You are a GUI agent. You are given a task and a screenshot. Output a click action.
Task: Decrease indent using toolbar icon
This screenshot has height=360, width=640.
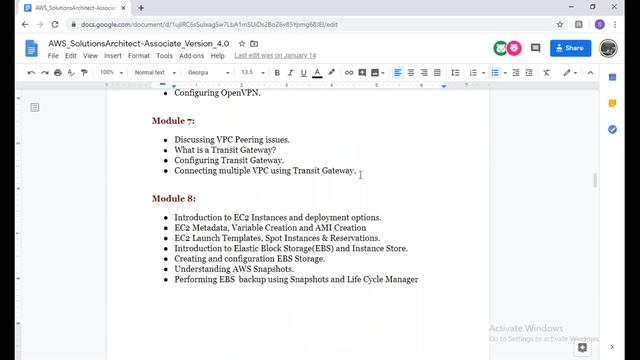[x=516, y=73]
